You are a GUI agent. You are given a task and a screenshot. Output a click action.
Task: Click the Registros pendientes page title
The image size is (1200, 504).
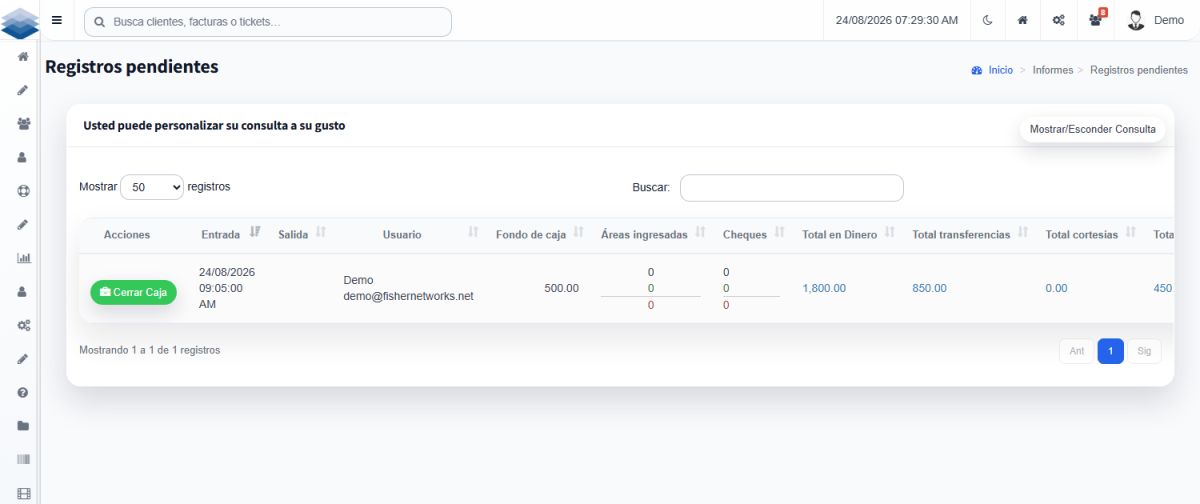click(x=131, y=67)
